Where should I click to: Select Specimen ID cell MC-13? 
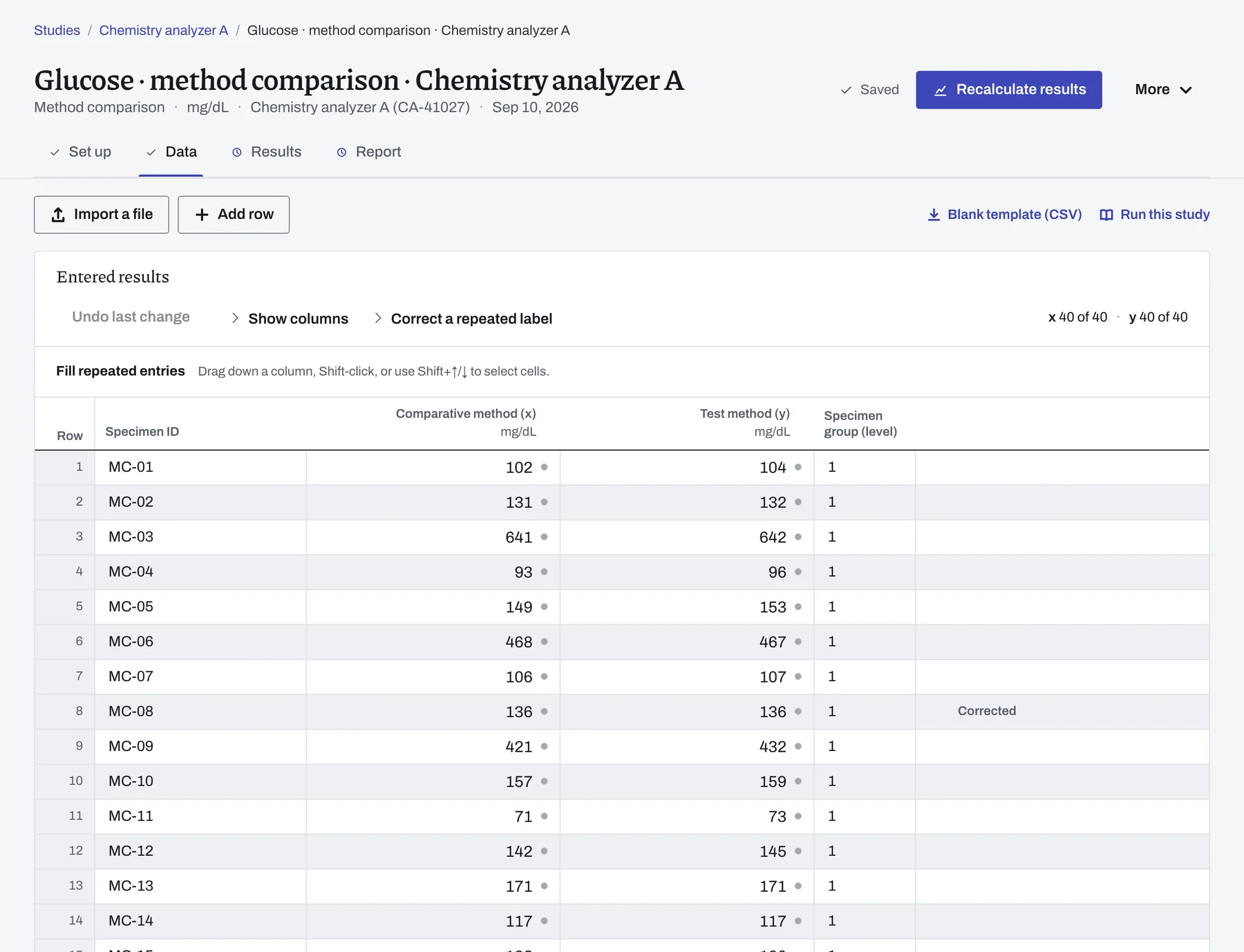(200, 886)
